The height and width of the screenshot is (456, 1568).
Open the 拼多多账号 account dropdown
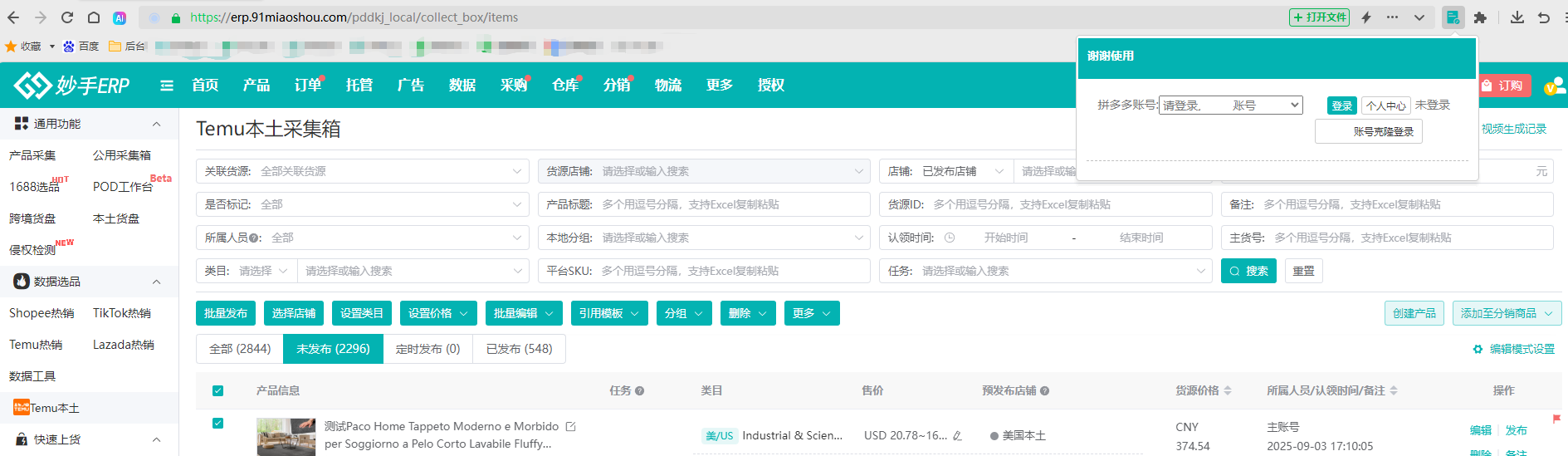(x=1230, y=105)
